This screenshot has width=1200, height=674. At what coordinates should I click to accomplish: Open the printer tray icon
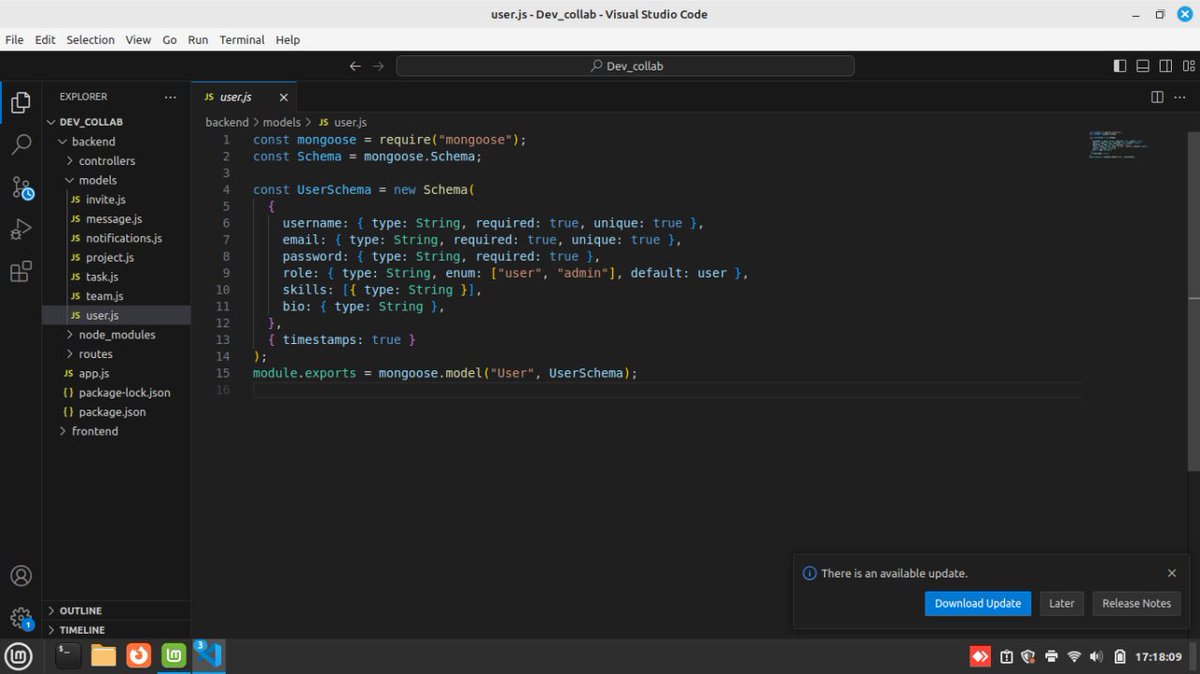point(1051,657)
